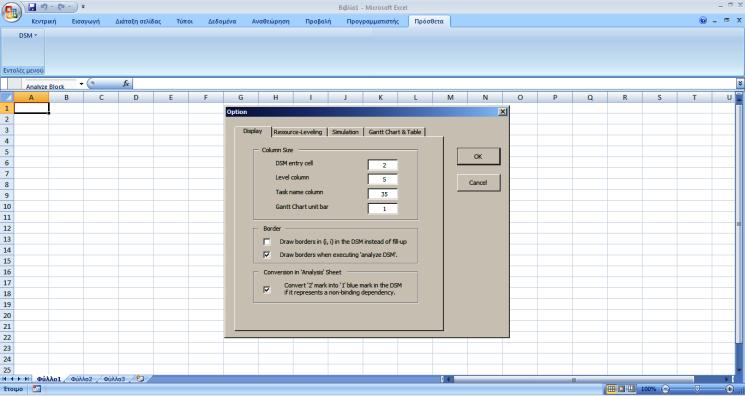Switch to the Display tab in Option dialog
The image size is (745, 396).
(x=252, y=131)
